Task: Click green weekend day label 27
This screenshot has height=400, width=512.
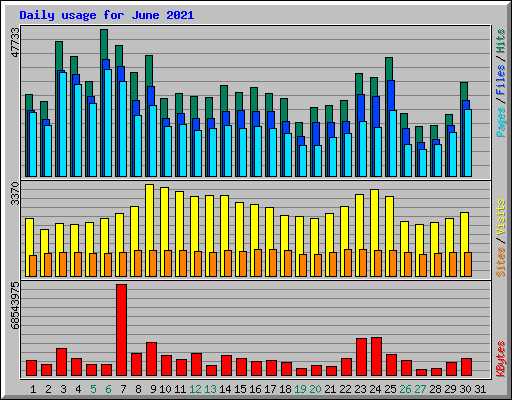Action: tap(420, 389)
